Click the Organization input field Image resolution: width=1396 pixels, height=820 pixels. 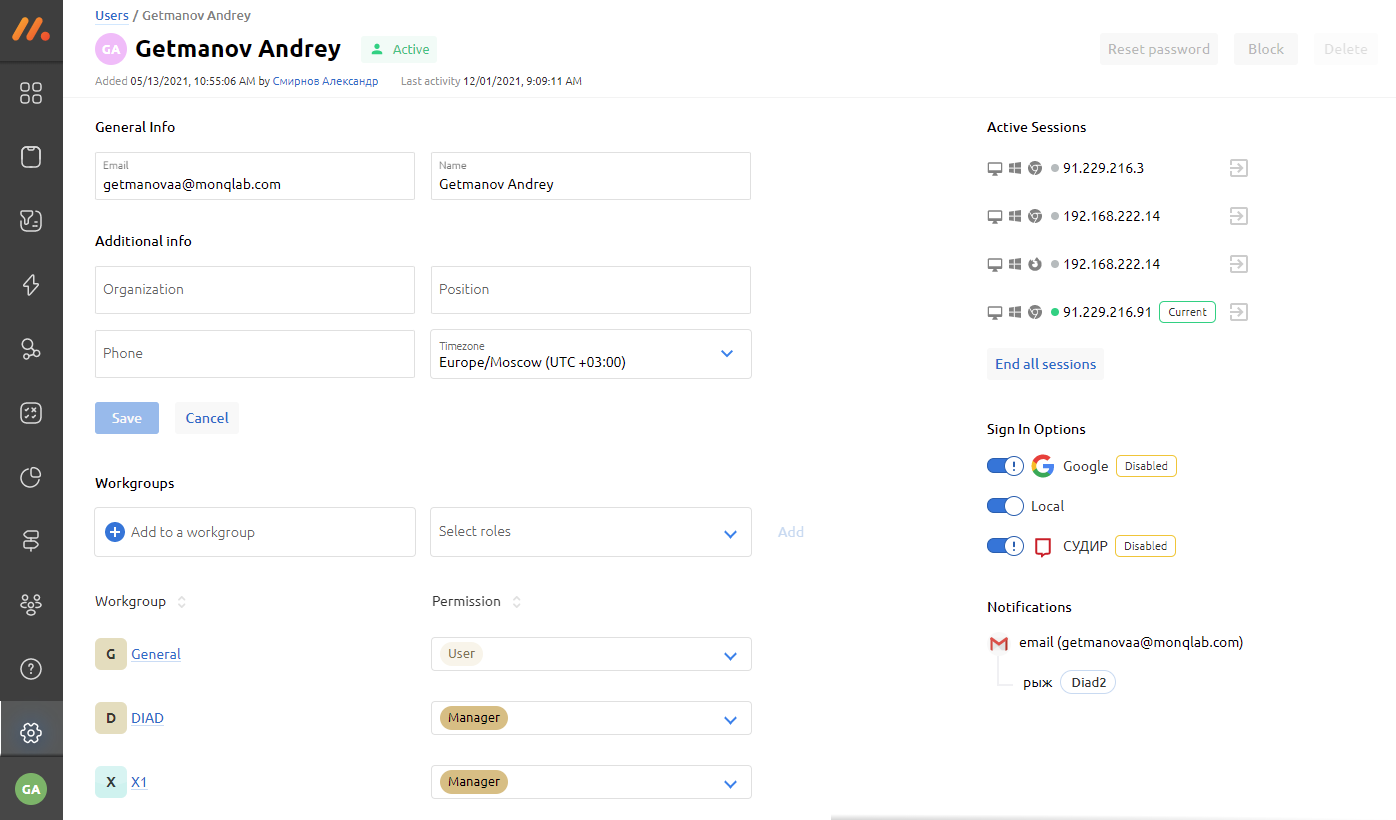[x=255, y=290]
